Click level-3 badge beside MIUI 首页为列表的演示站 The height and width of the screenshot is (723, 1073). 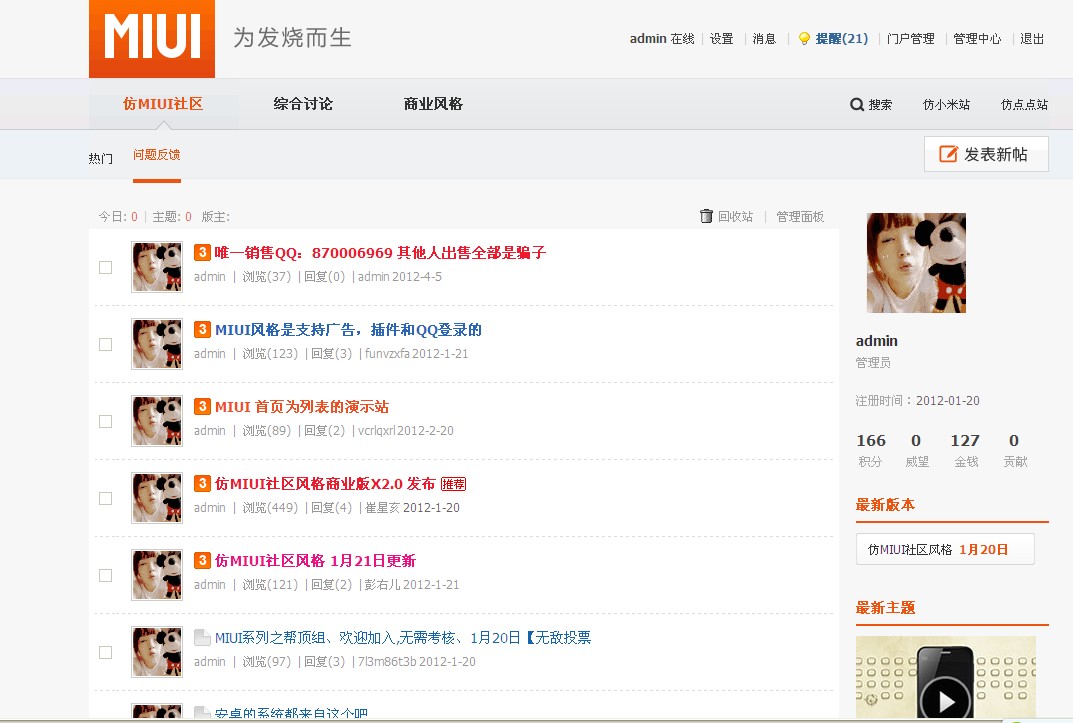click(x=202, y=406)
